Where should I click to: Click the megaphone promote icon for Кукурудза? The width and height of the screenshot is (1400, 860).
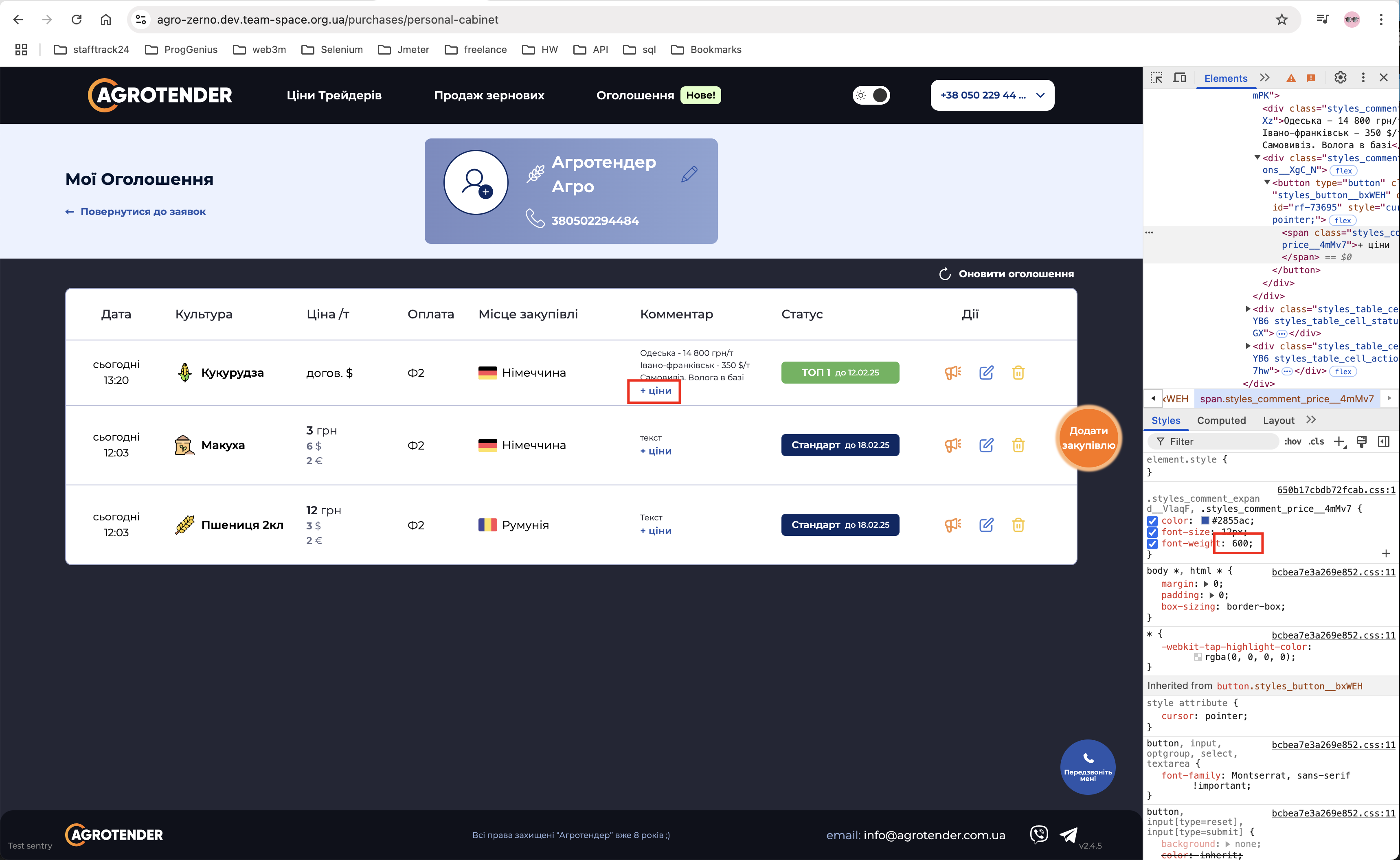pyautogui.click(x=952, y=373)
